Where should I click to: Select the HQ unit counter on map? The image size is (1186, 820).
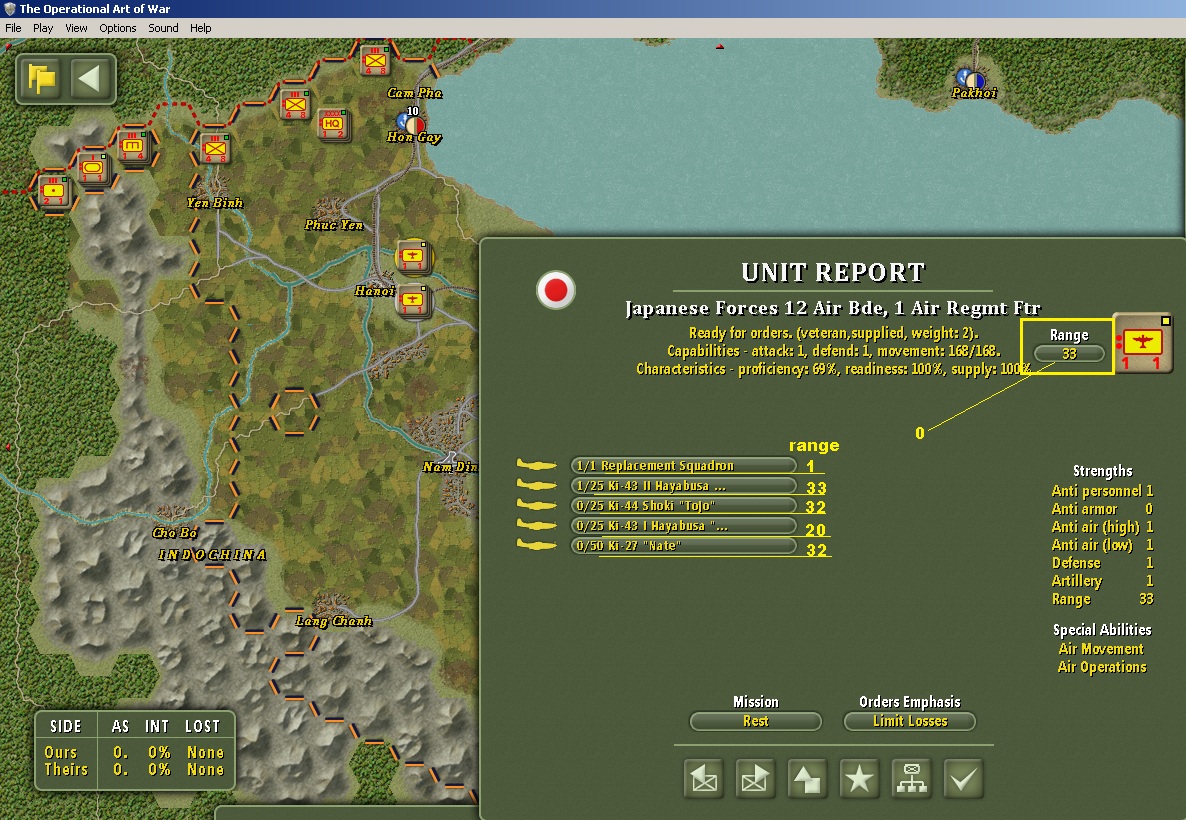(332, 126)
